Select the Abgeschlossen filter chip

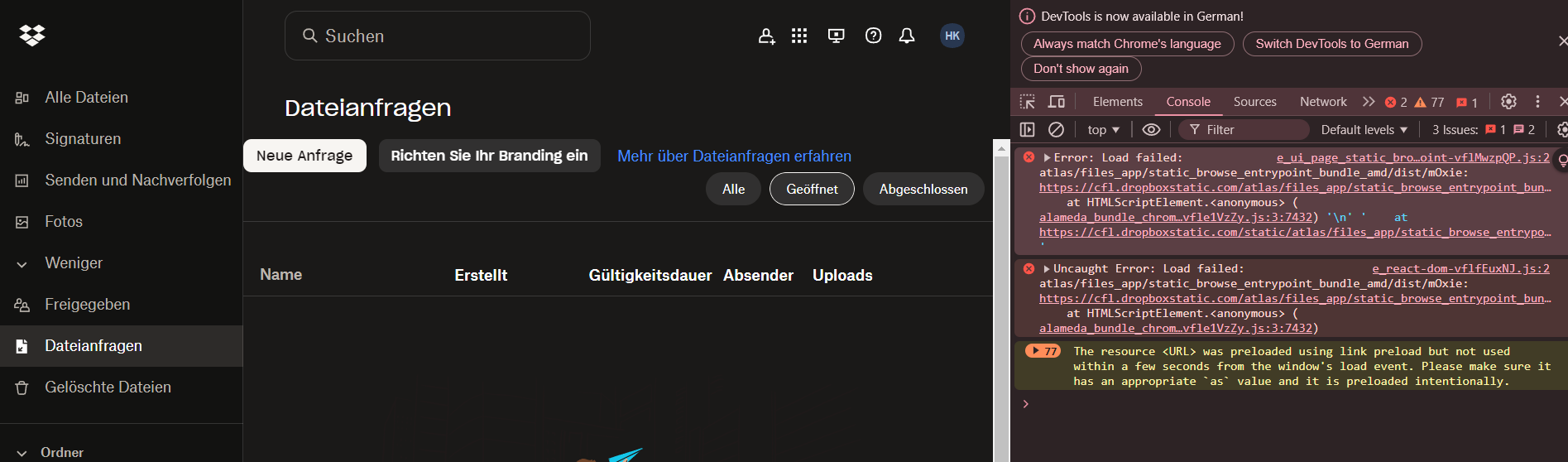coord(923,189)
